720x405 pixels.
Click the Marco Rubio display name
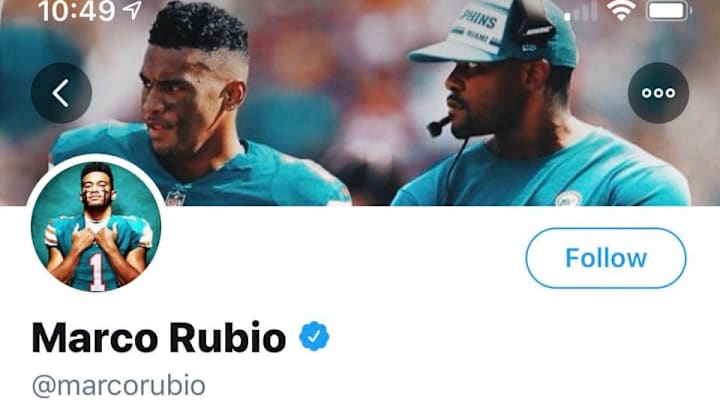coord(159,338)
